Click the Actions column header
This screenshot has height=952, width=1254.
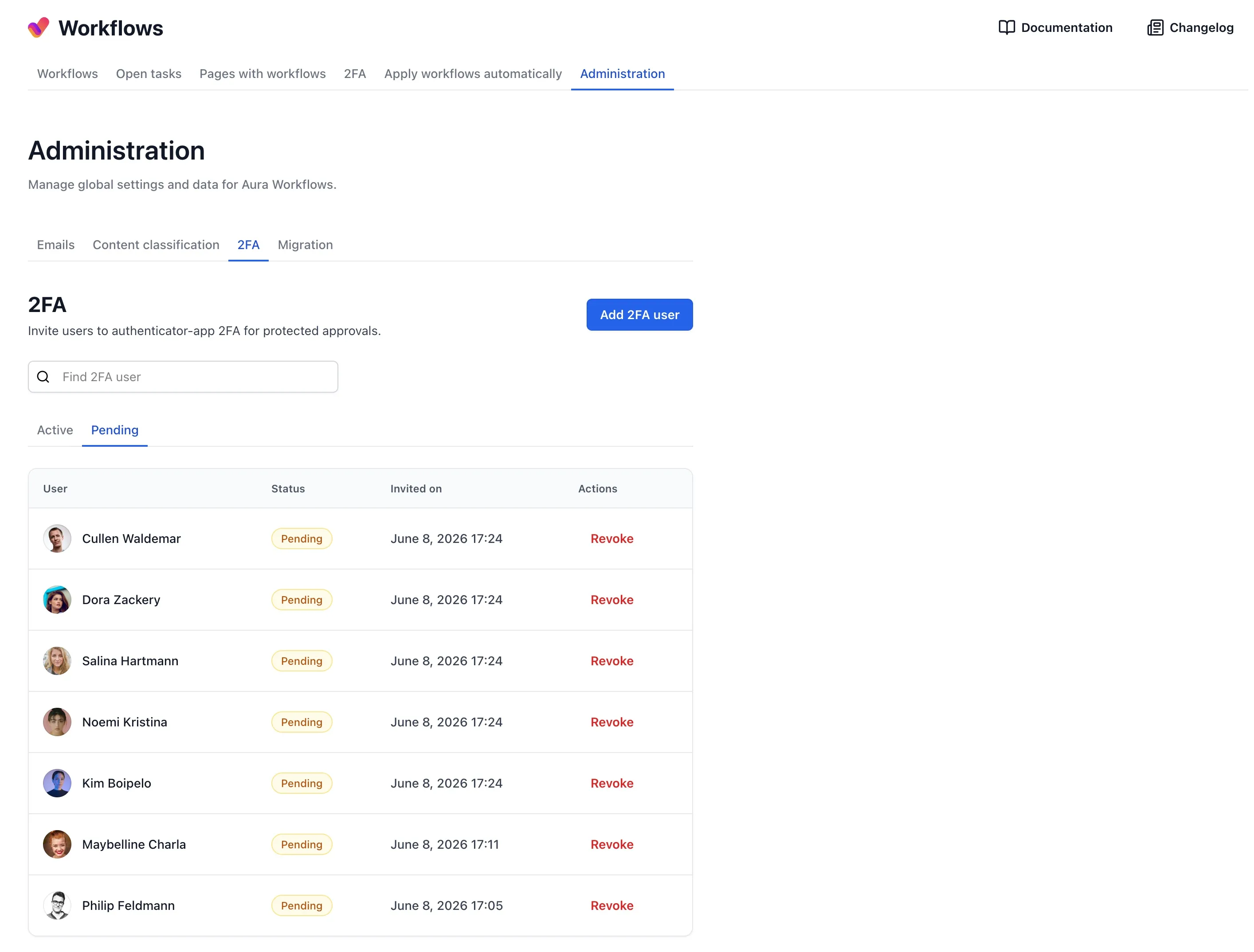coord(598,488)
